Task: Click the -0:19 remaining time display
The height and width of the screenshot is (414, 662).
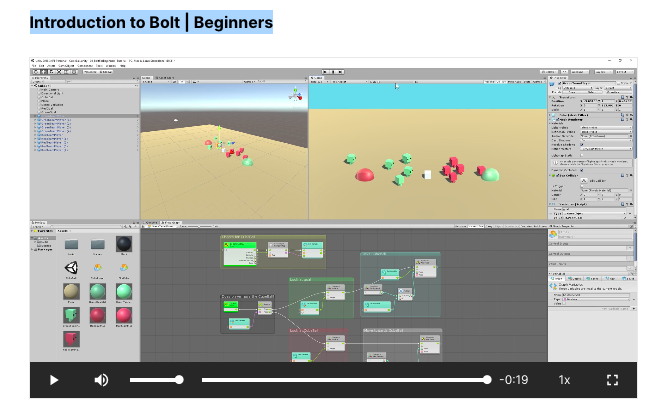Action: [514, 380]
